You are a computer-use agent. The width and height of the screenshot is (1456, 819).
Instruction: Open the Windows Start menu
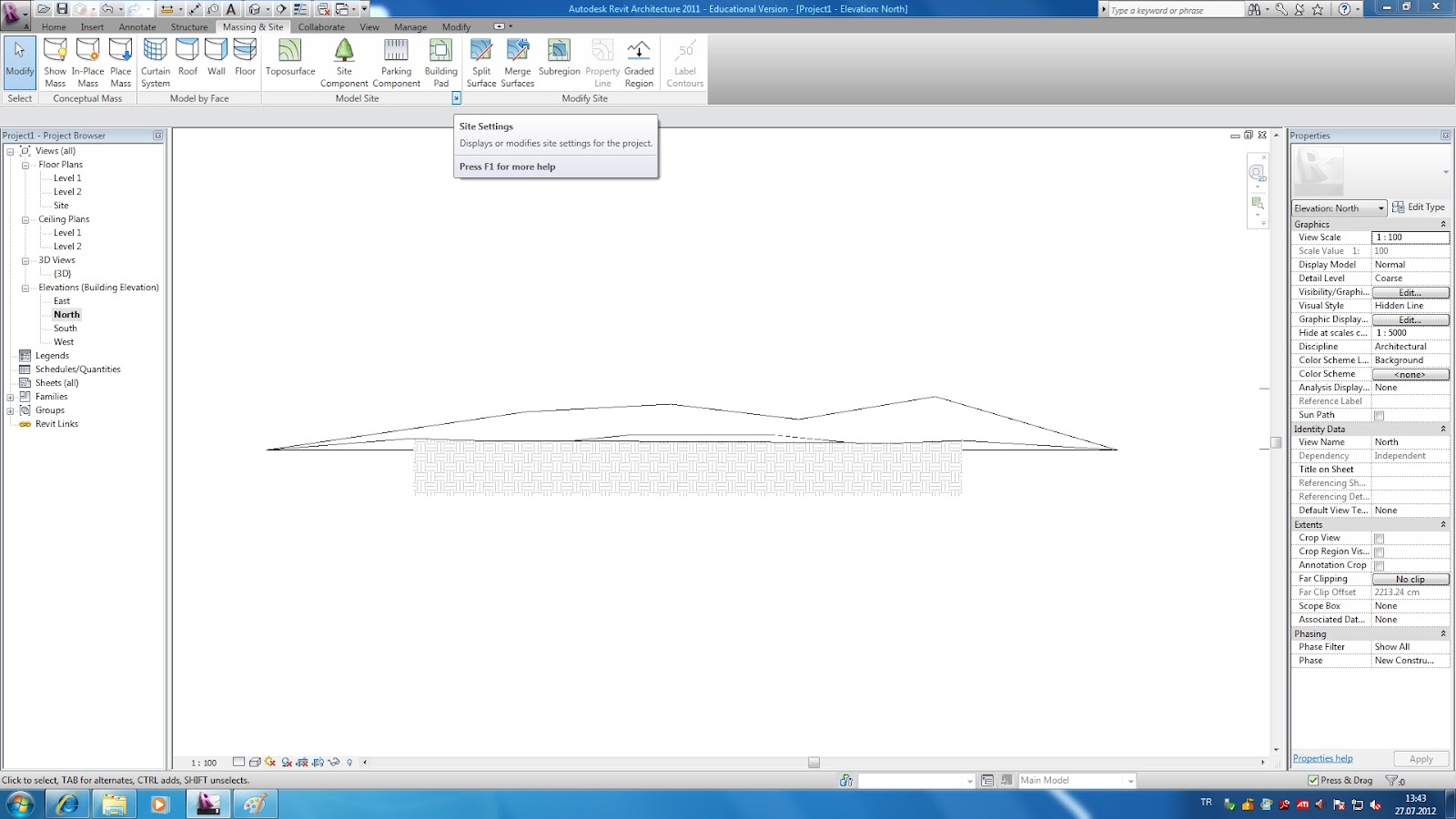20,804
